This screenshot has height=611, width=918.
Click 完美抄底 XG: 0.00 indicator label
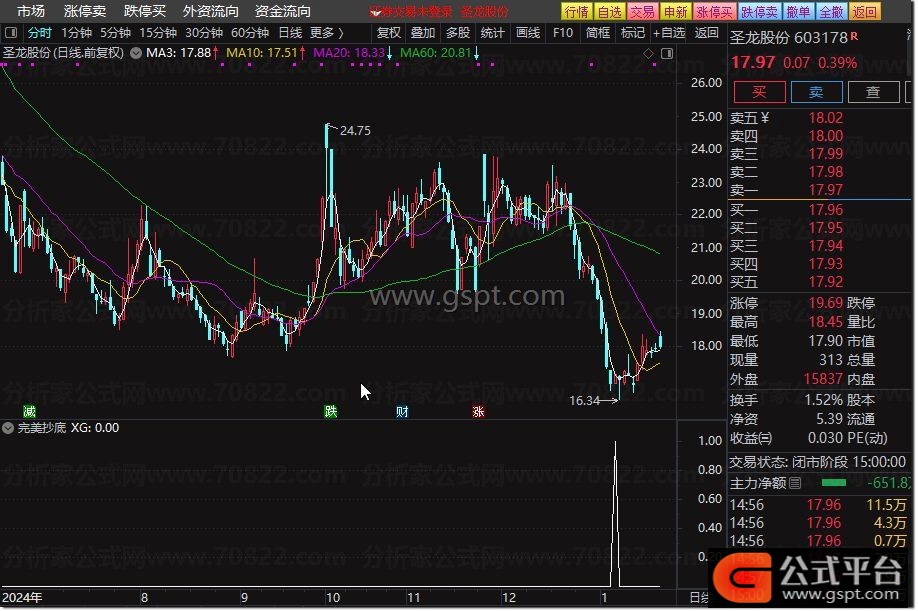68,428
